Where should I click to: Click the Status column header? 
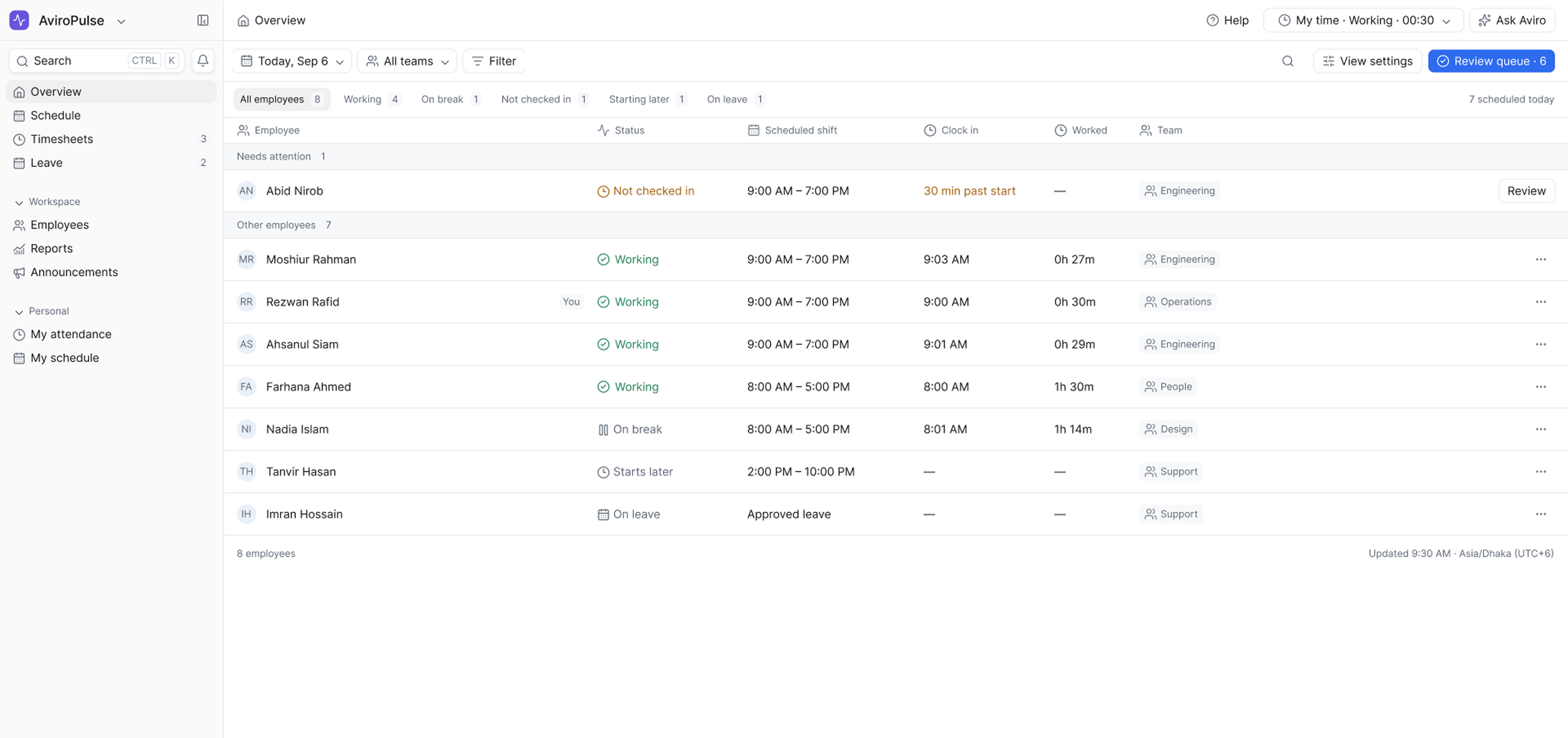[x=621, y=130]
